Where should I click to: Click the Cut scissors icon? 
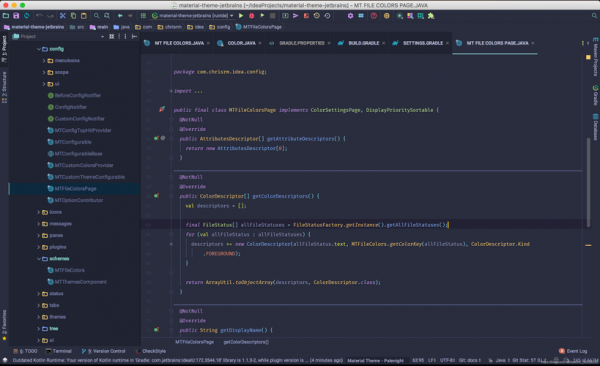[63, 16]
